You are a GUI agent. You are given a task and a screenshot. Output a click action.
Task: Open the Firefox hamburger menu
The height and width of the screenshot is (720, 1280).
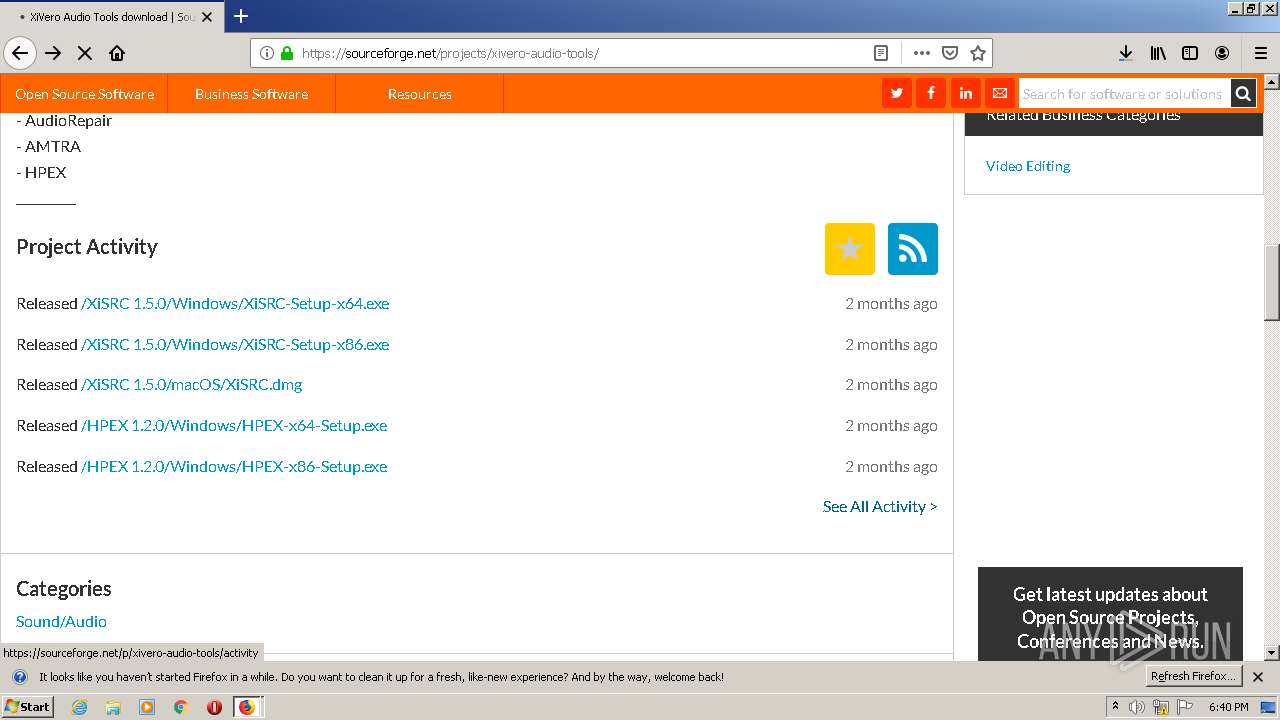tap(1260, 53)
